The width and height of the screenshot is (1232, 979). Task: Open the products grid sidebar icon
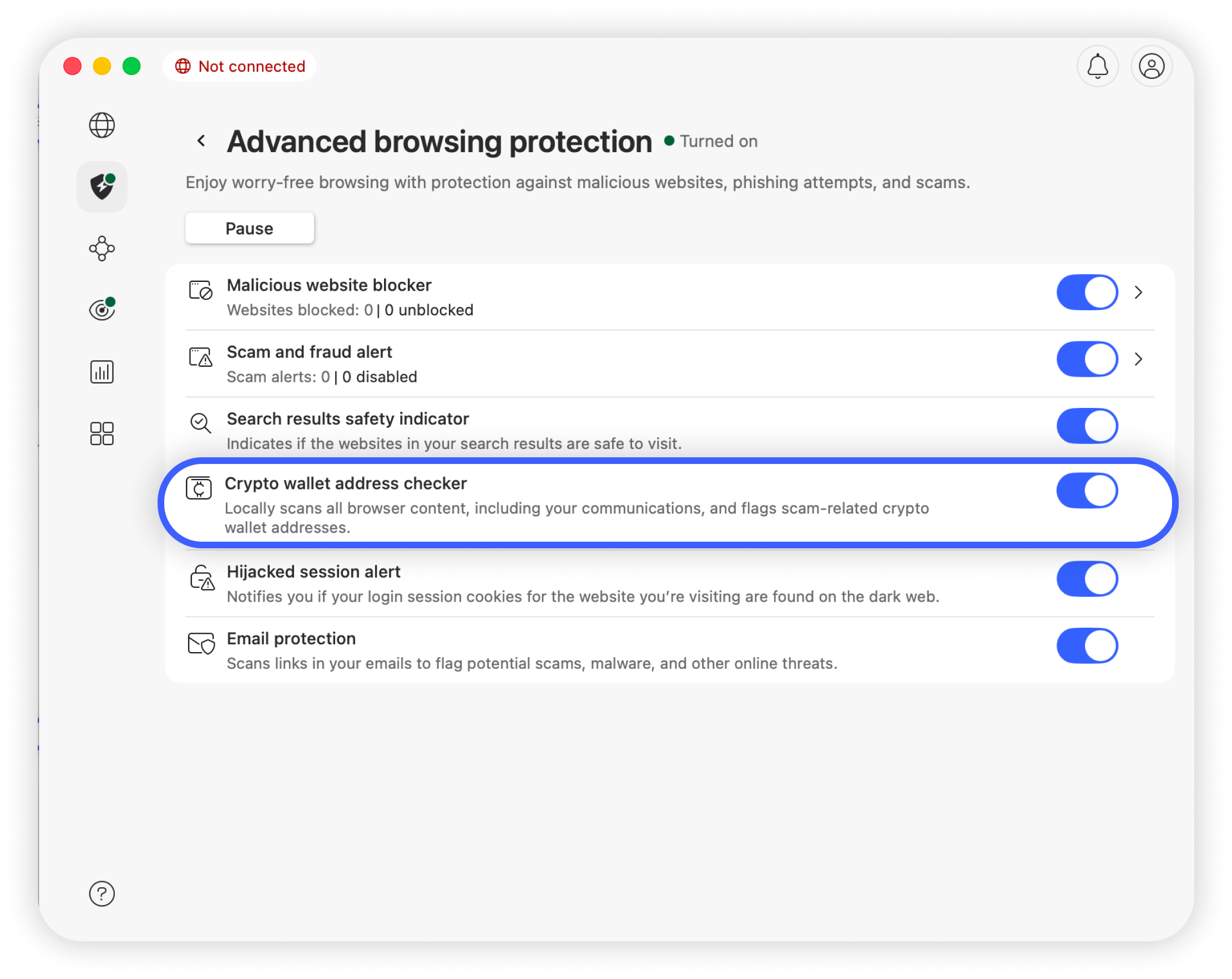(x=102, y=434)
